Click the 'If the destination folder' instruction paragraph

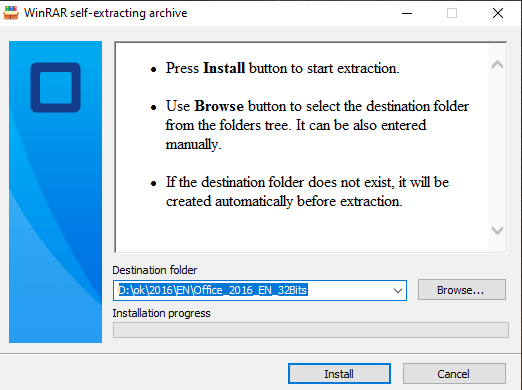[307, 192]
